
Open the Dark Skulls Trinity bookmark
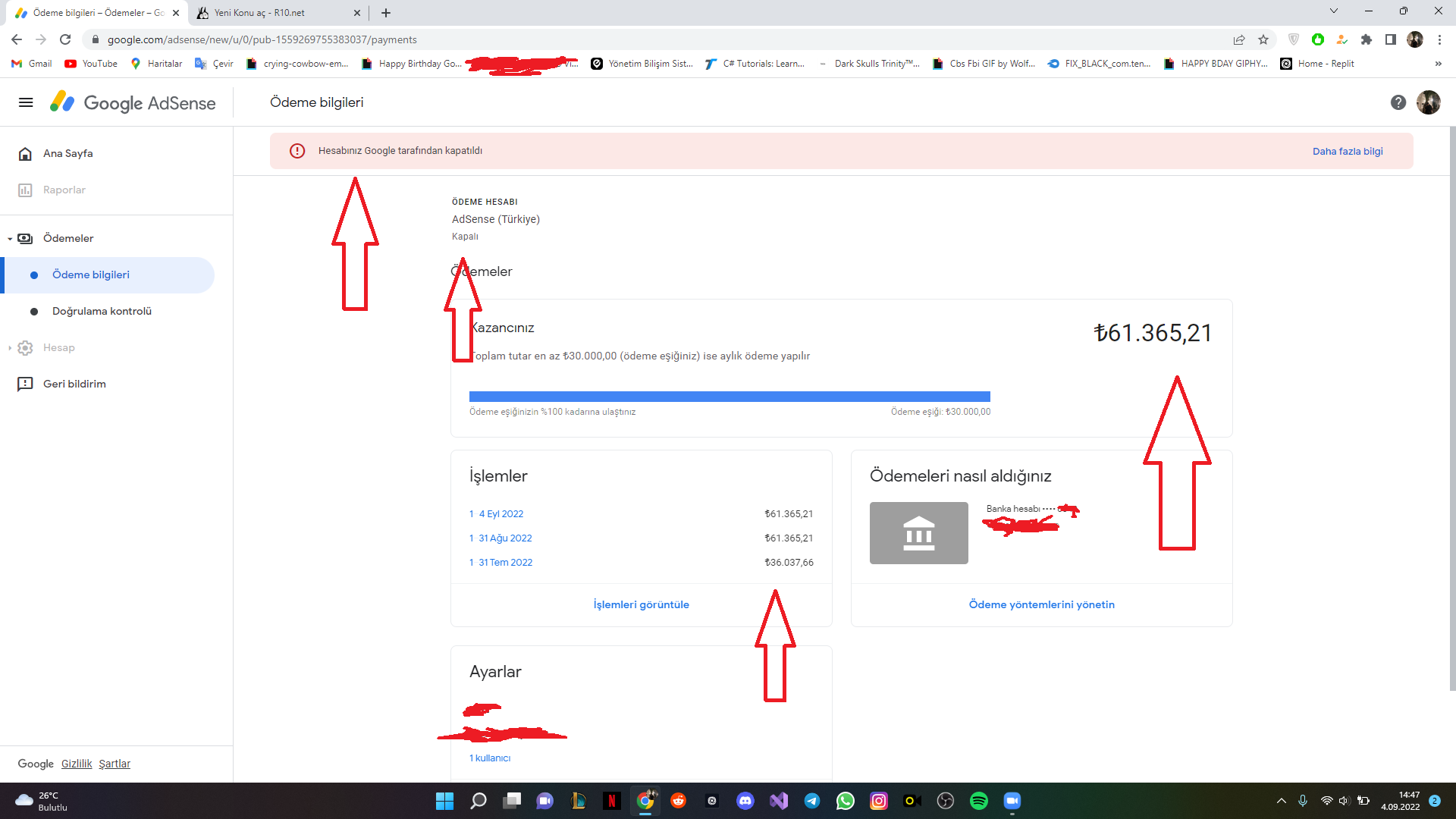[x=869, y=64]
